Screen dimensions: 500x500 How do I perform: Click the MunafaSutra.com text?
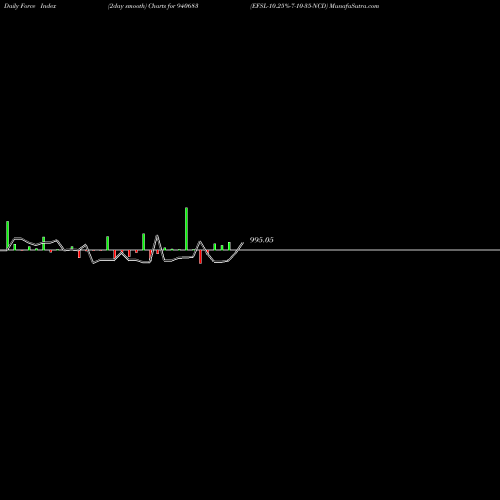point(354,6)
